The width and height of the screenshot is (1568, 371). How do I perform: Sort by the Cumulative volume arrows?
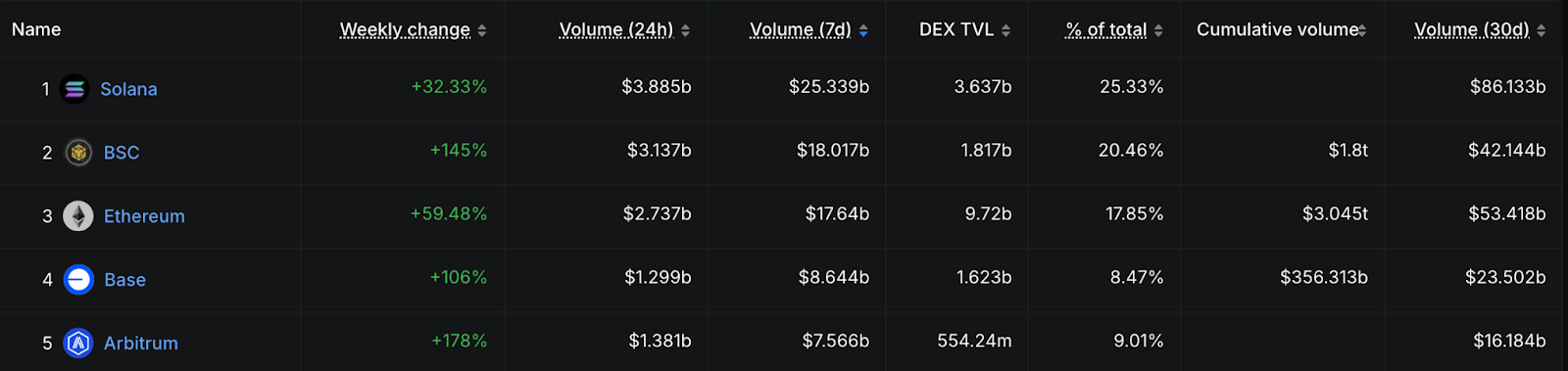[1363, 31]
